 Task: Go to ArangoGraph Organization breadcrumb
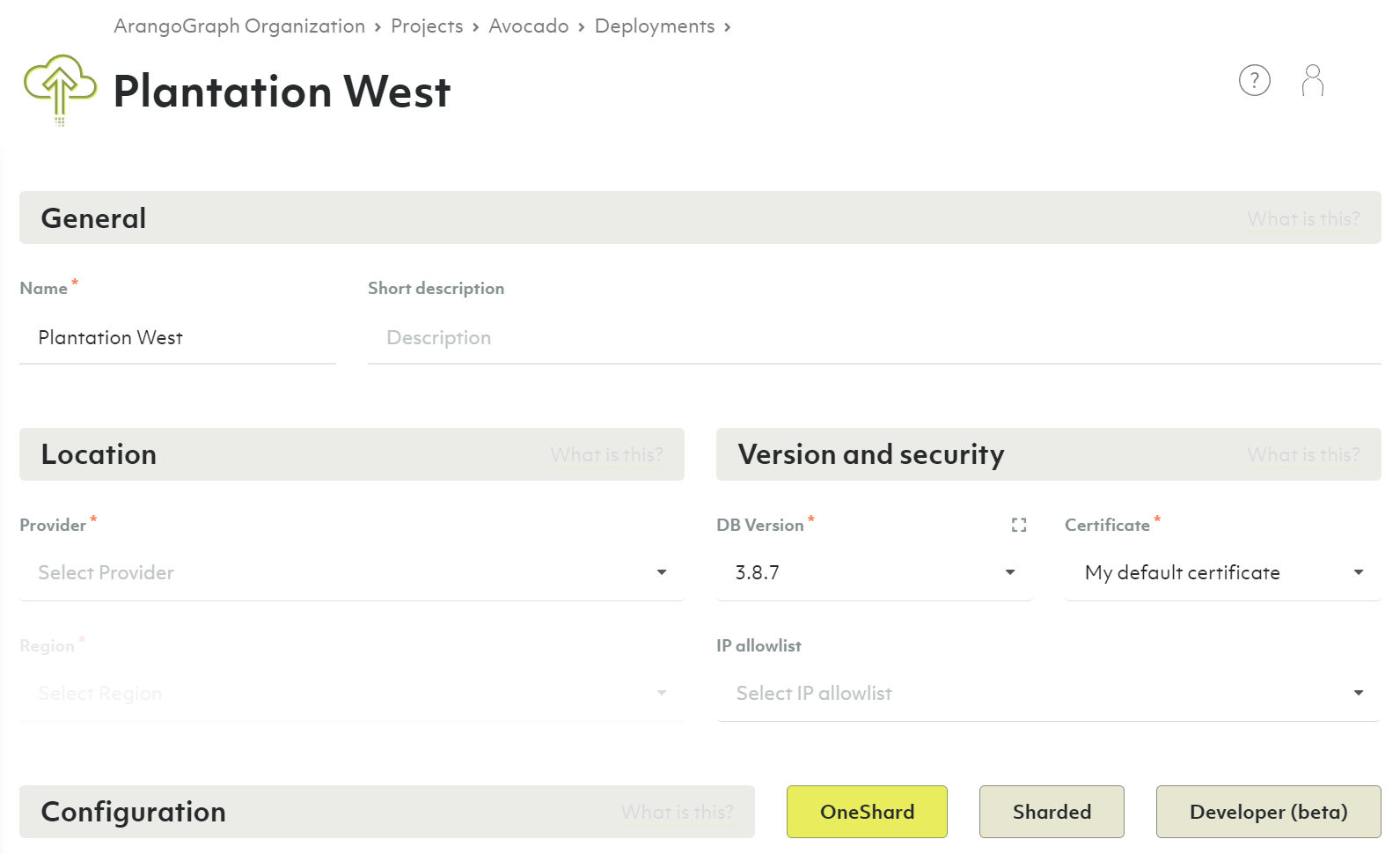click(239, 26)
